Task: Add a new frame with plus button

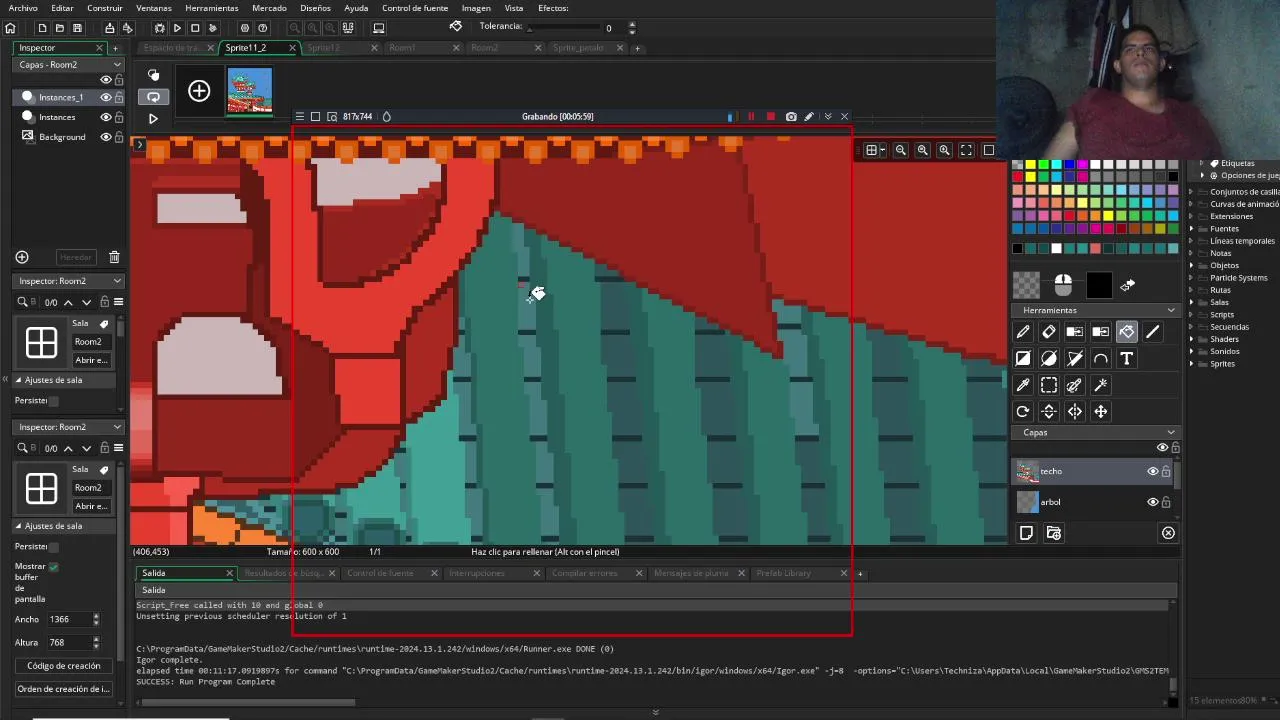Action: point(199,91)
